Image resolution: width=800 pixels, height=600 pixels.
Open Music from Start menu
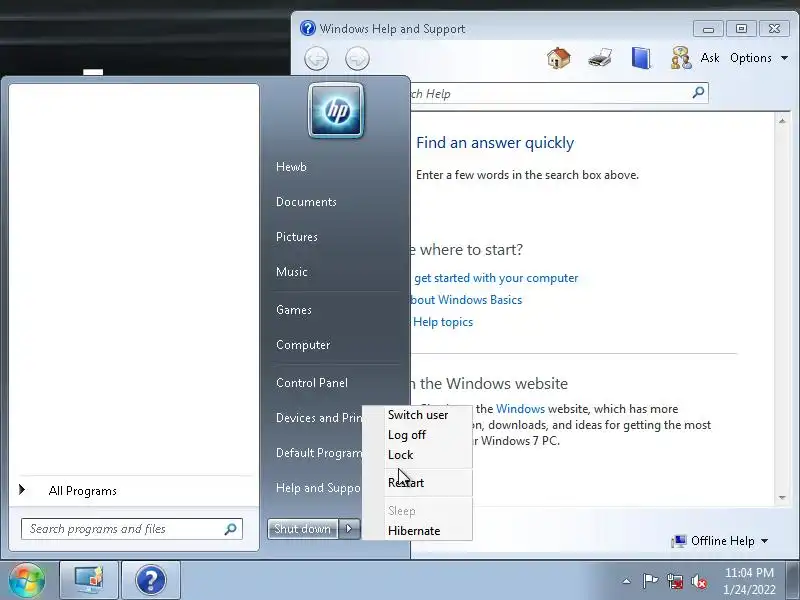tap(291, 272)
